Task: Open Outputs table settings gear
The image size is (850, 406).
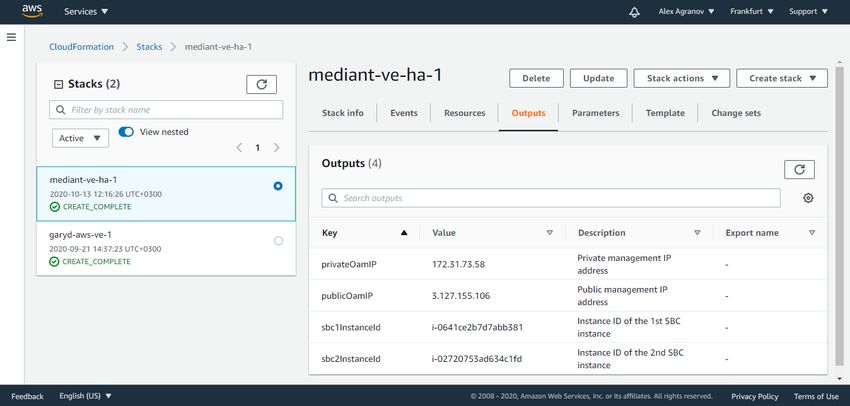Action: 808,198
